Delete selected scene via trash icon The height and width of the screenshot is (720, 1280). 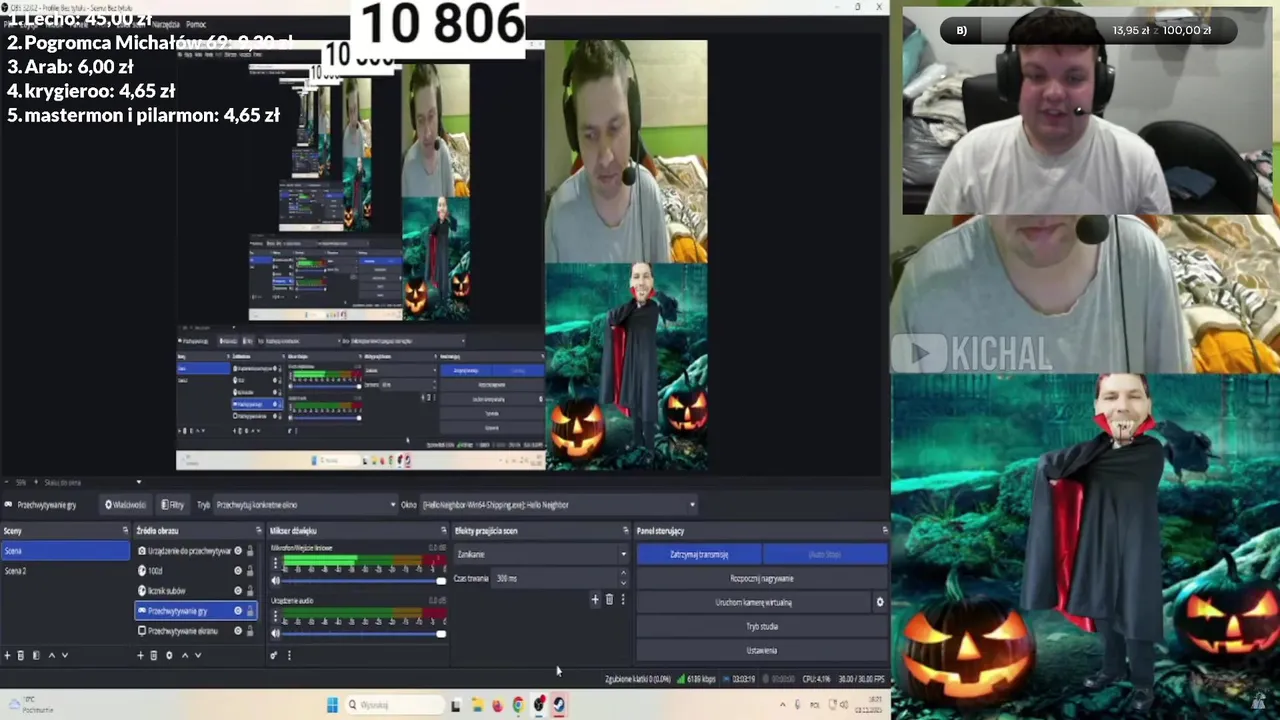coord(20,655)
